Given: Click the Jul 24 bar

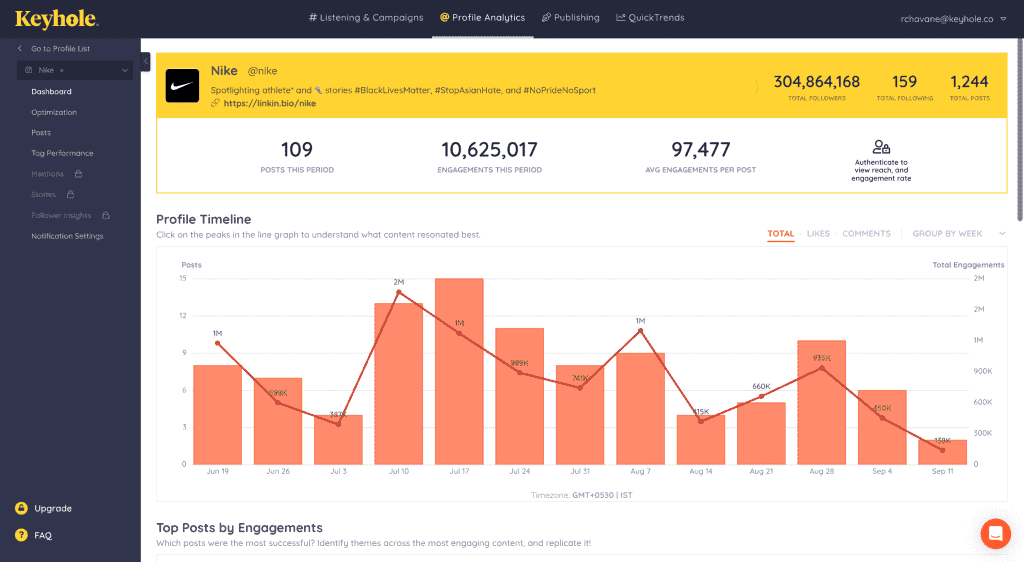Looking at the screenshot, I should point(520,396).
